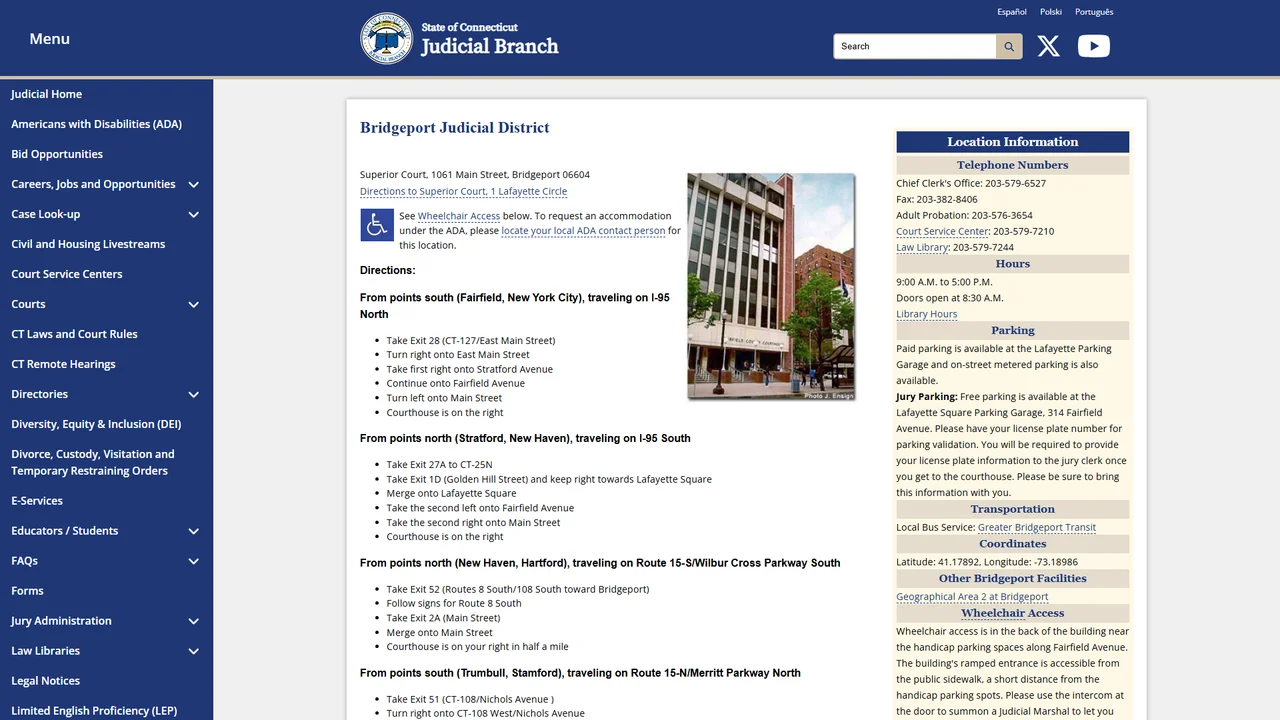This screenshot has height=720, width=1280.
Task: Open Greater Bridgeport Transit link
Action: click(1037, 527)
